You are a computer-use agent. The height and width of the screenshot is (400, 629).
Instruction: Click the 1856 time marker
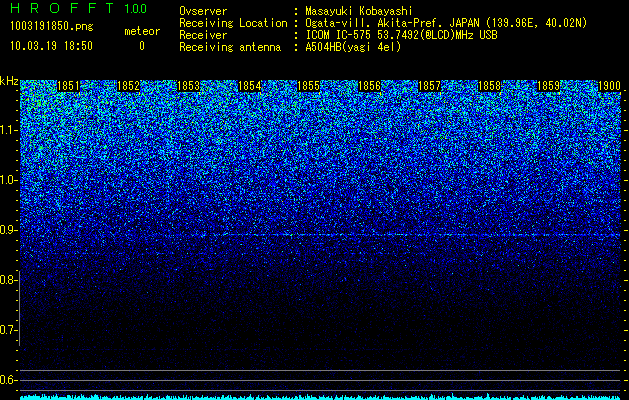click(x=369, y=86)
